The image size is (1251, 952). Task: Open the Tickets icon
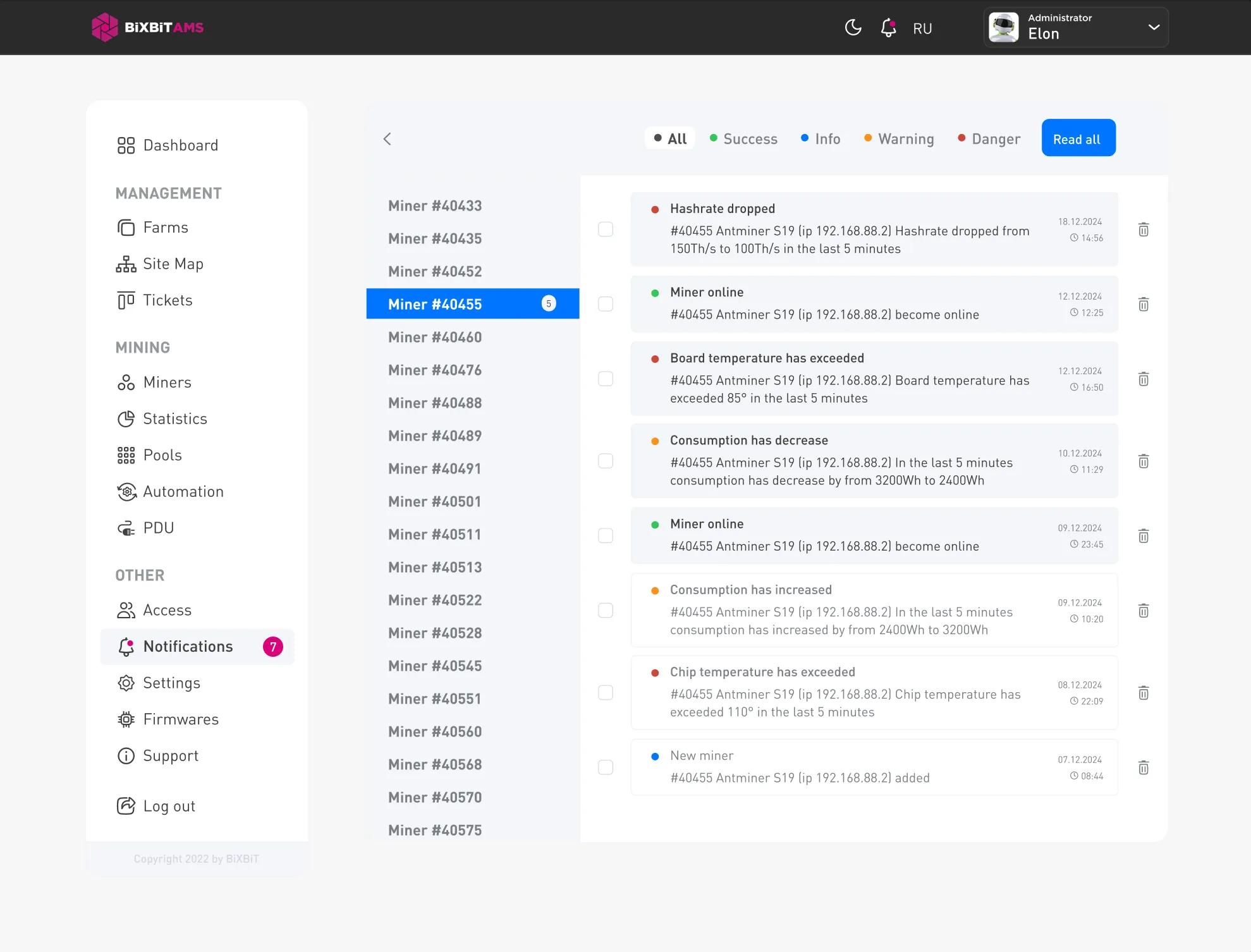[x=126, y=300]
